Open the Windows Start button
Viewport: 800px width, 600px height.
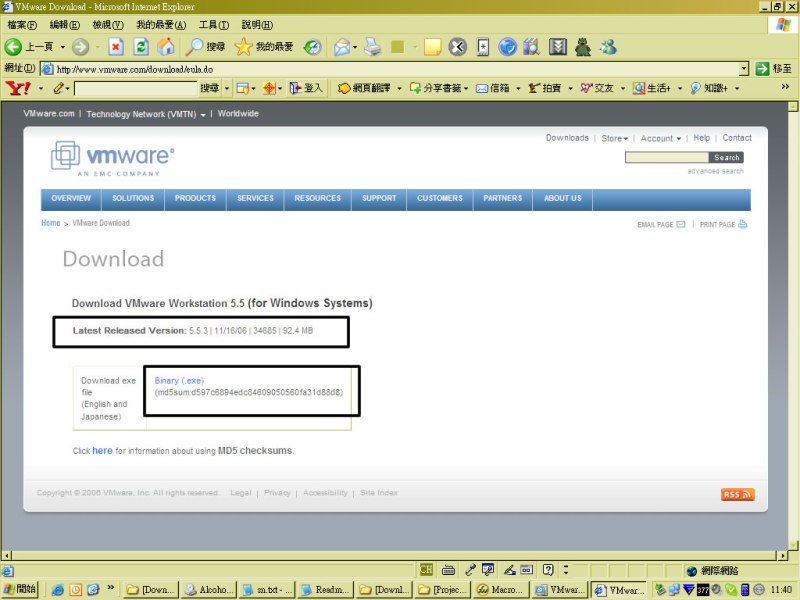[x=20, y=589]
